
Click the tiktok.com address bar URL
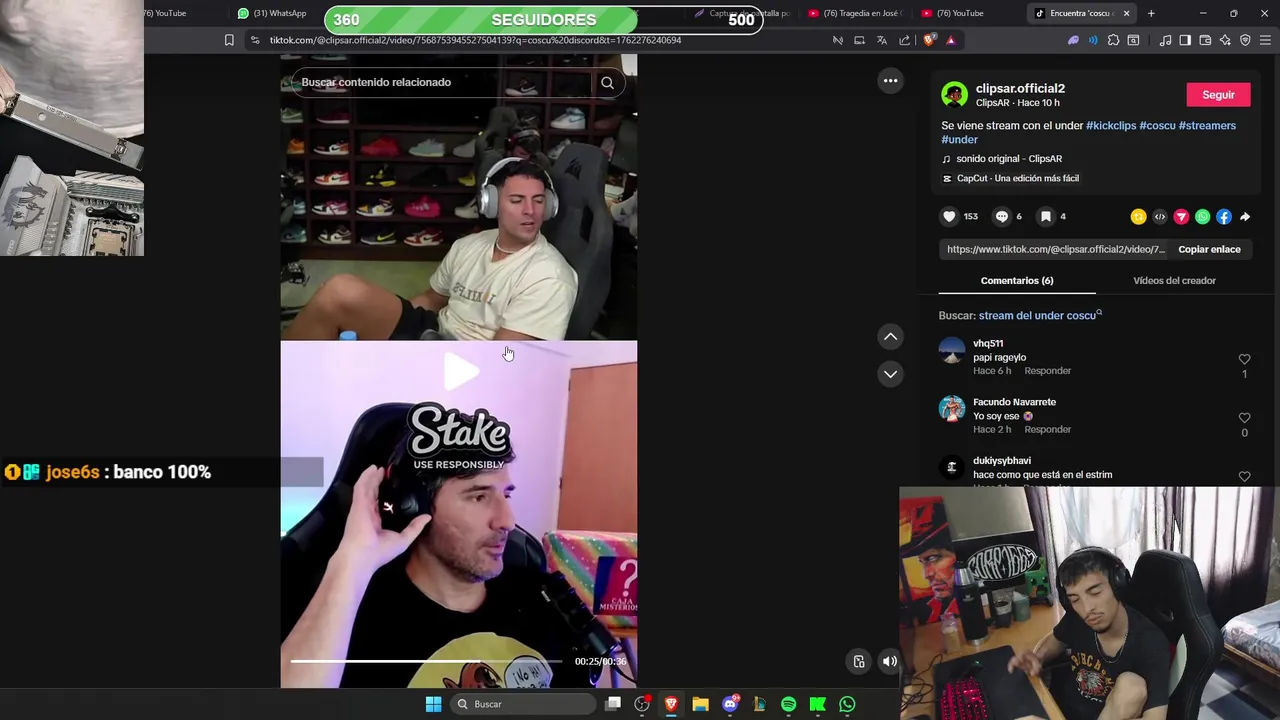point(475,40)
